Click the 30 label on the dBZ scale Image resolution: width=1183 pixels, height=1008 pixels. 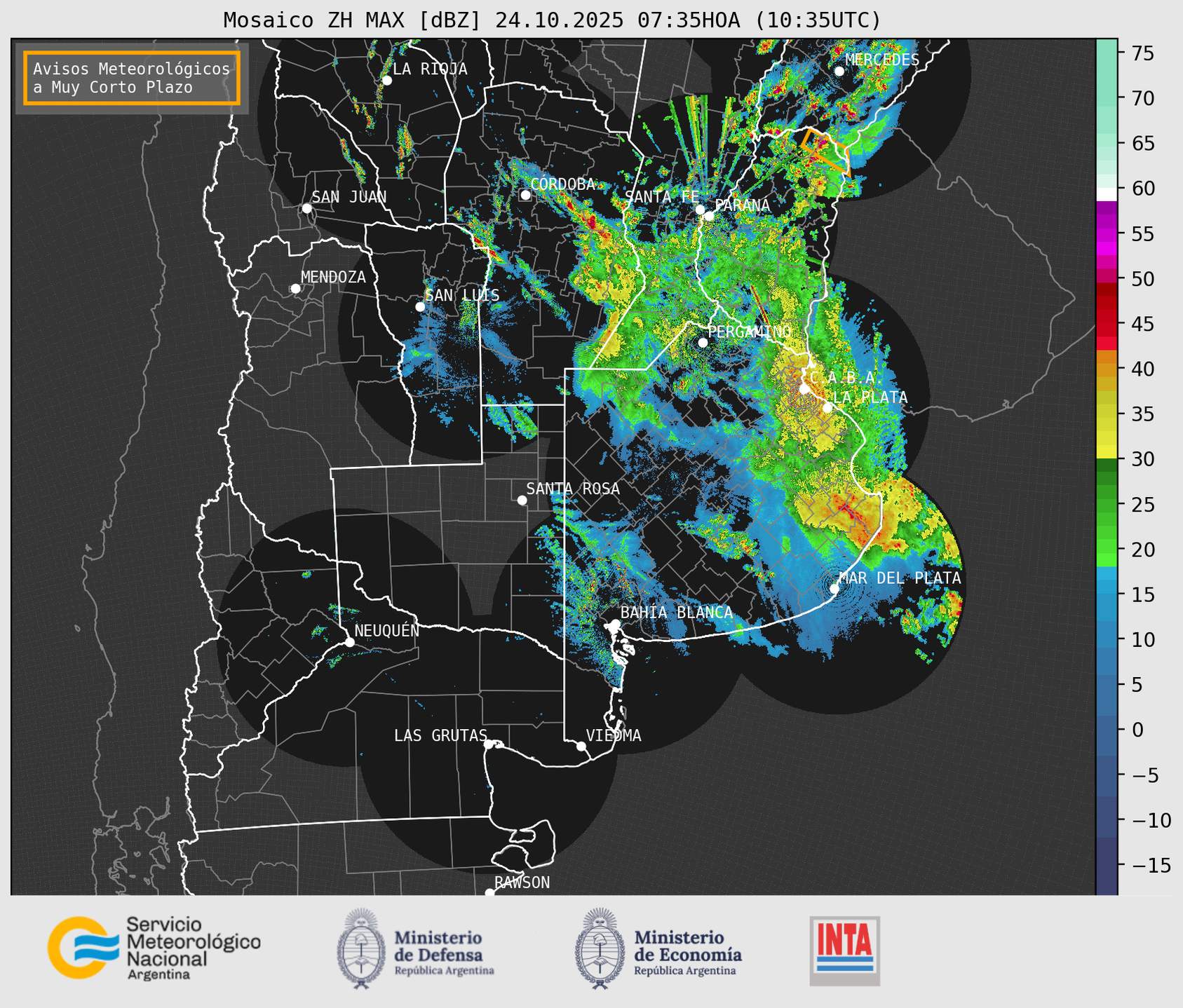click(x=1143, y=459)
